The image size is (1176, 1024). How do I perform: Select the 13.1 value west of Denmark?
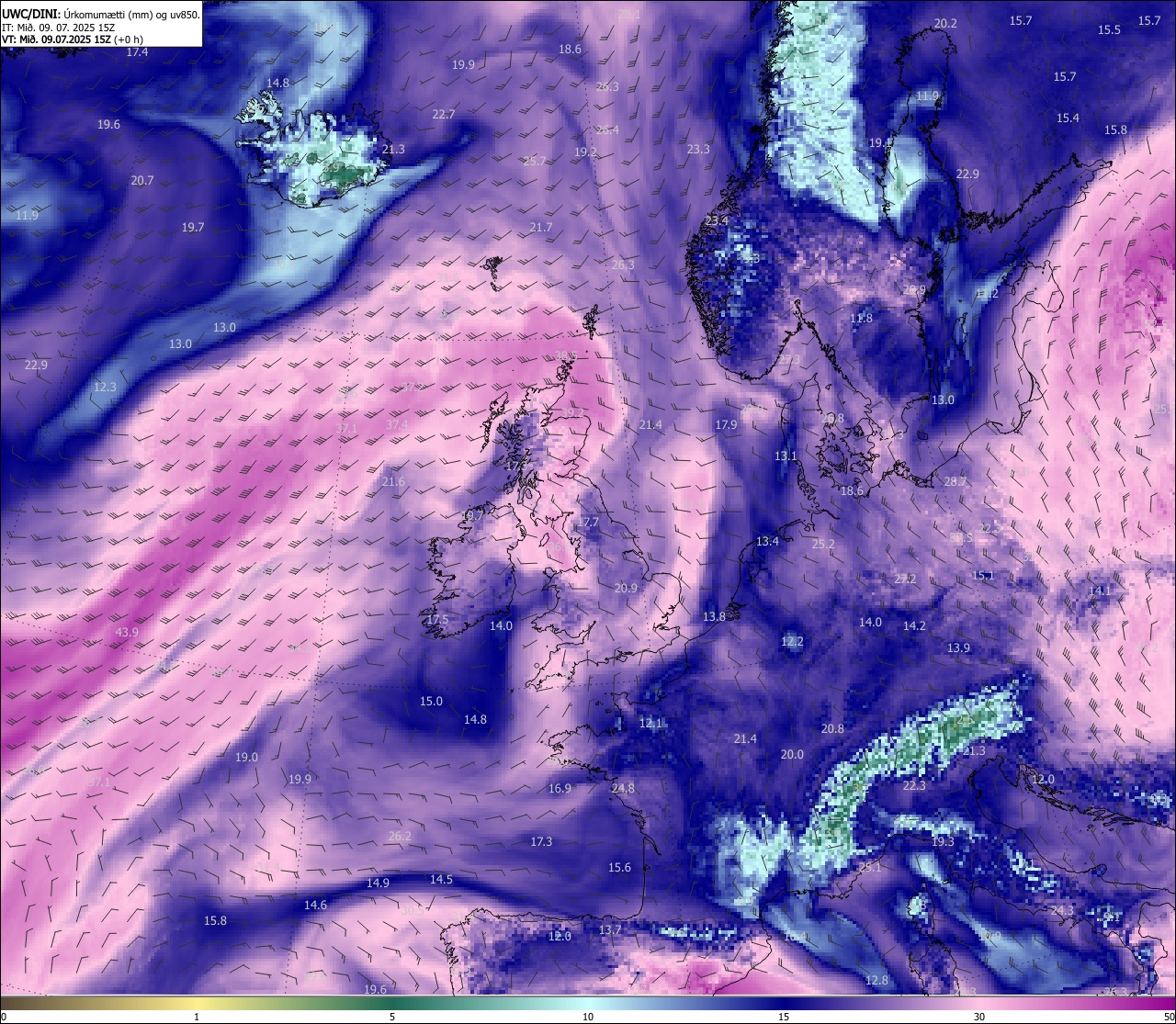coord(786,456)
